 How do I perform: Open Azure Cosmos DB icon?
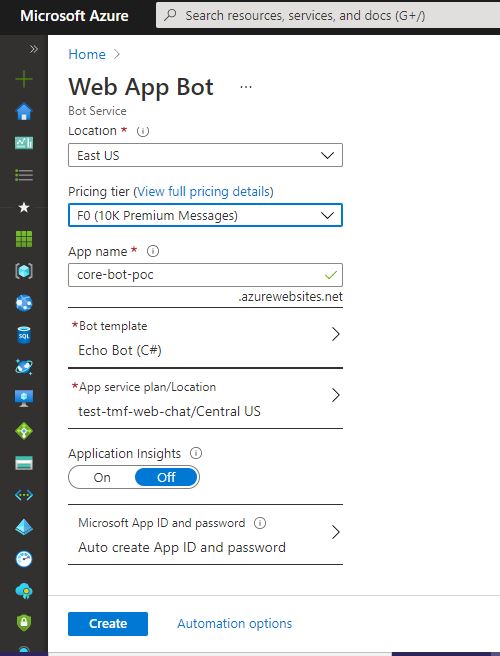tap(24, 367)
